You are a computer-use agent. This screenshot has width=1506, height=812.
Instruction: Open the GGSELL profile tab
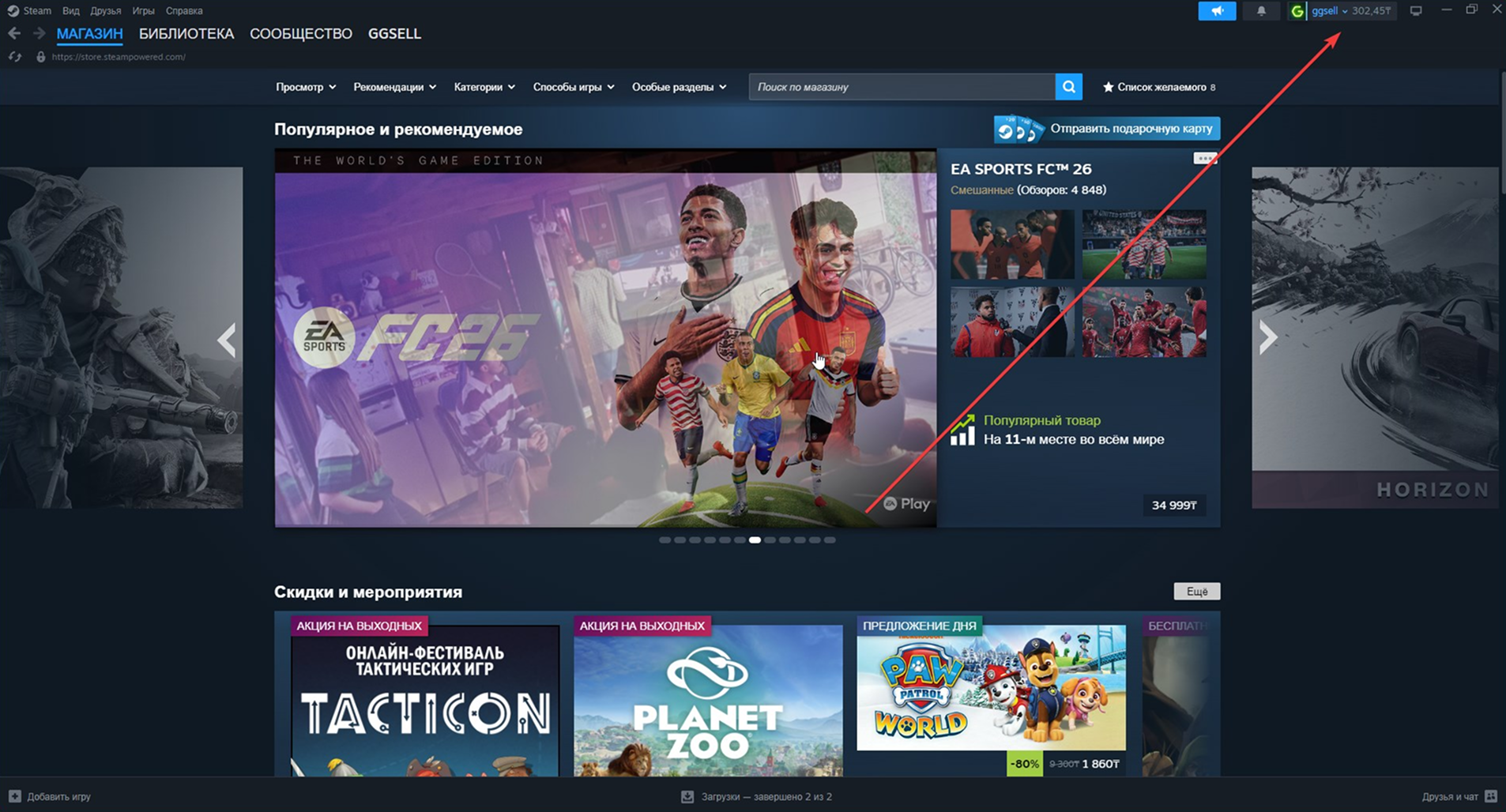[394, 34]
